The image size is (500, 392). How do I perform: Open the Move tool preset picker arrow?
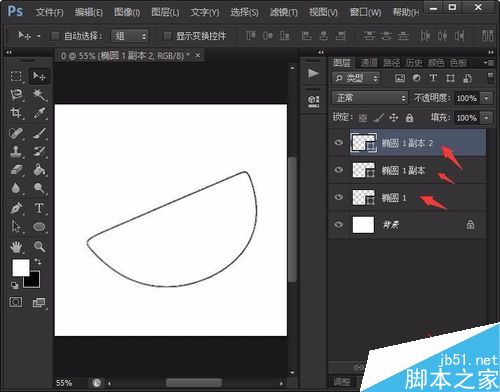39,36
